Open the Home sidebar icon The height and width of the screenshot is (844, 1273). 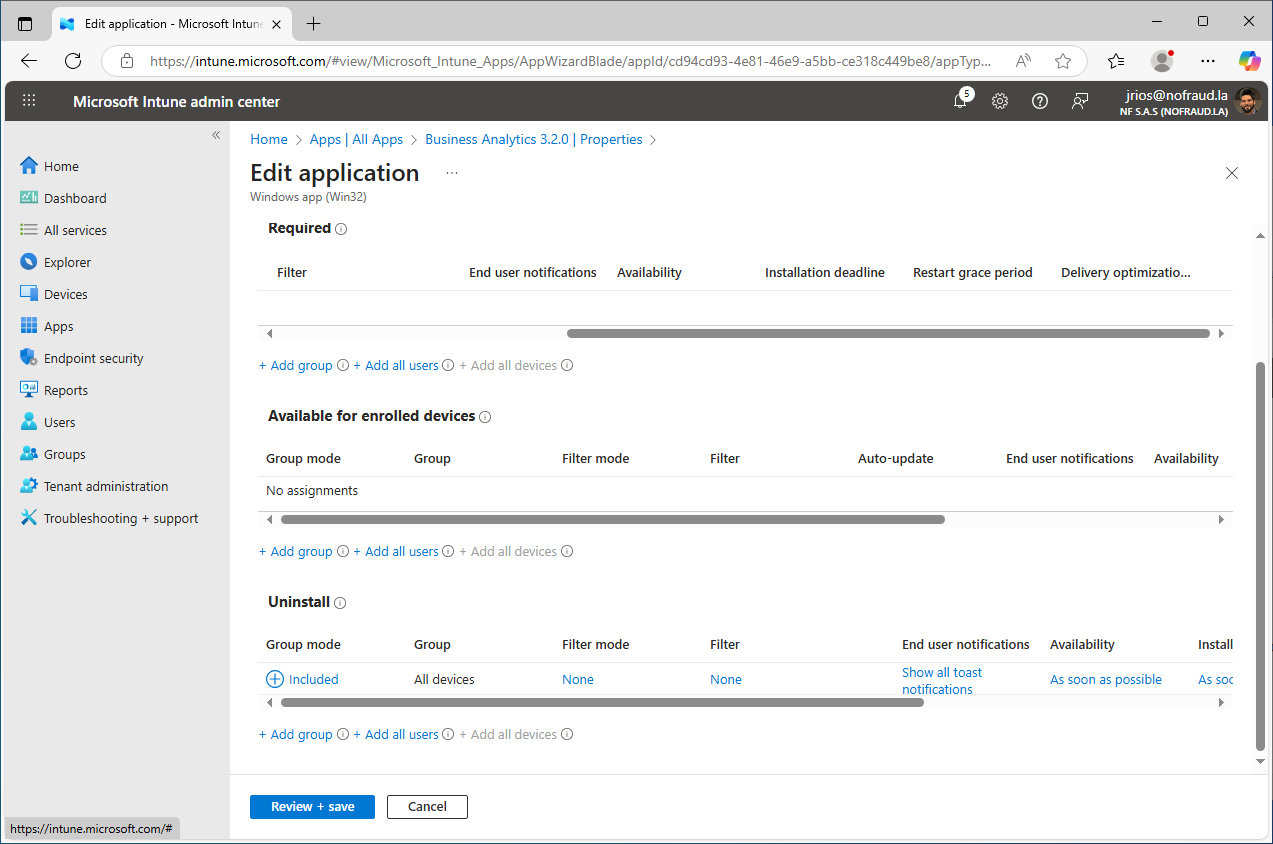[x=29, y=166]
